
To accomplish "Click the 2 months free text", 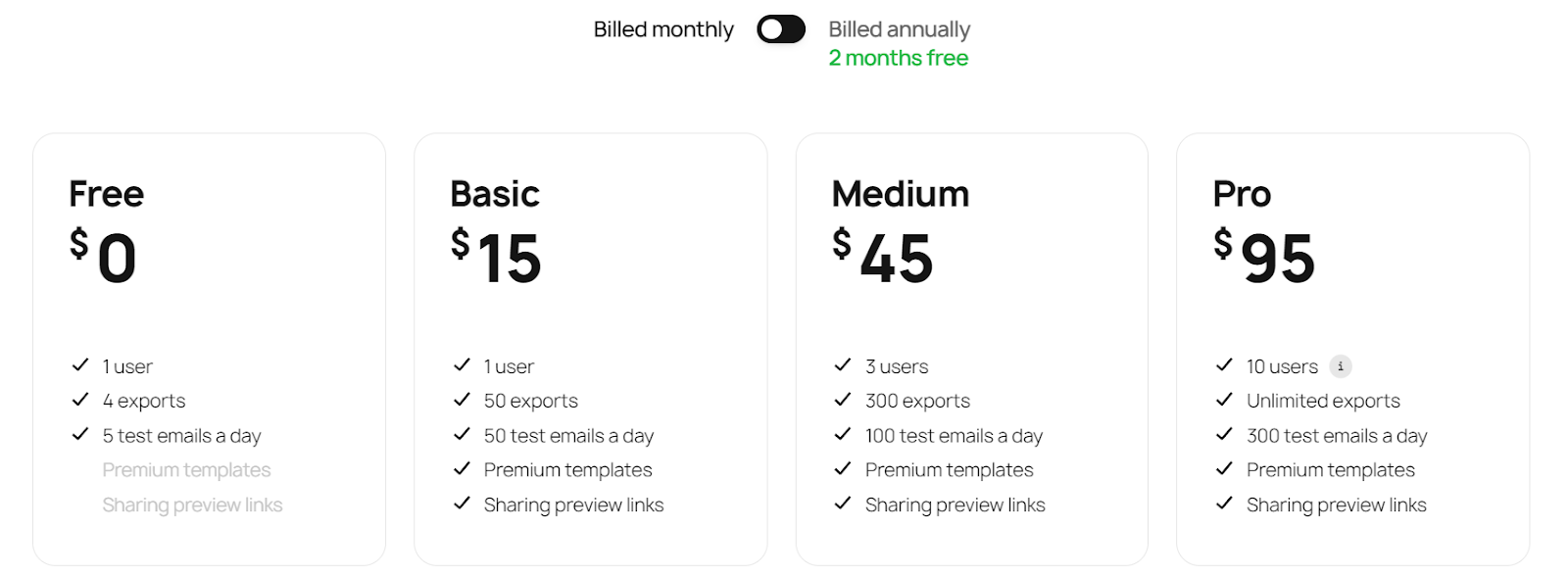I will (x=898, y=58).
